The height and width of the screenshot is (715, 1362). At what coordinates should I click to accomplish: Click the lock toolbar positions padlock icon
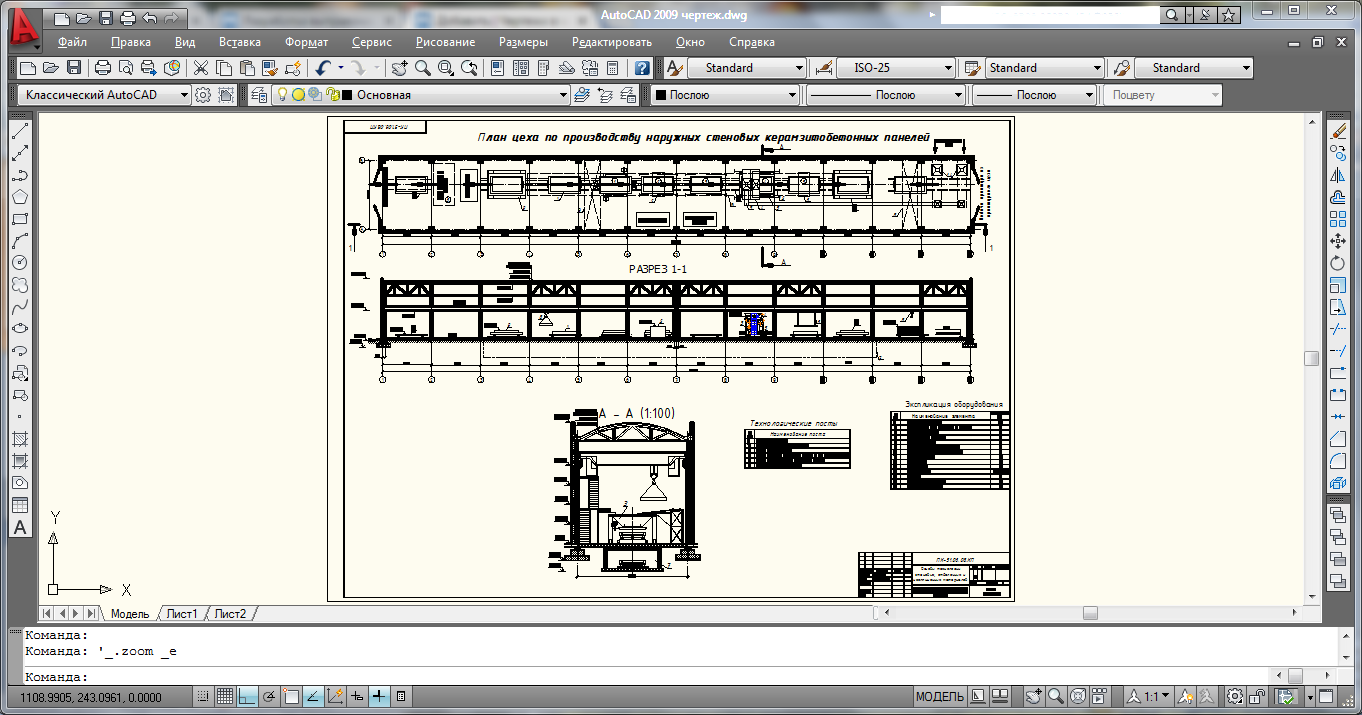[1259, 696]
